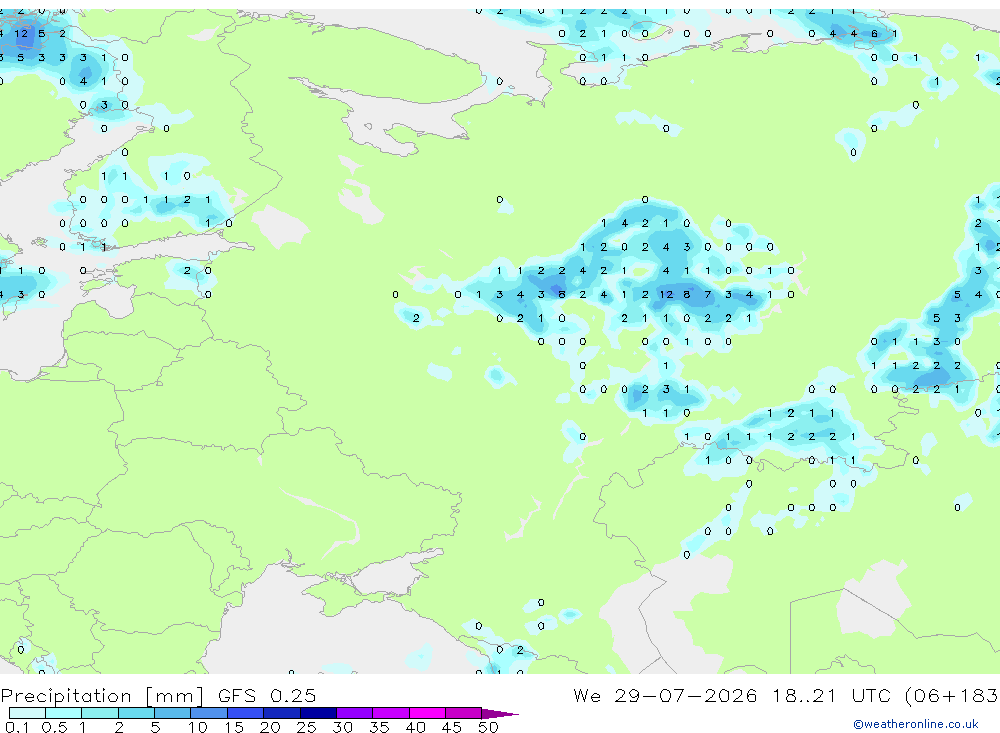Select the 2–5 mm legend color box
Image resolution: width=1000 pixels, height=733 pixels.
coord(136,713)
